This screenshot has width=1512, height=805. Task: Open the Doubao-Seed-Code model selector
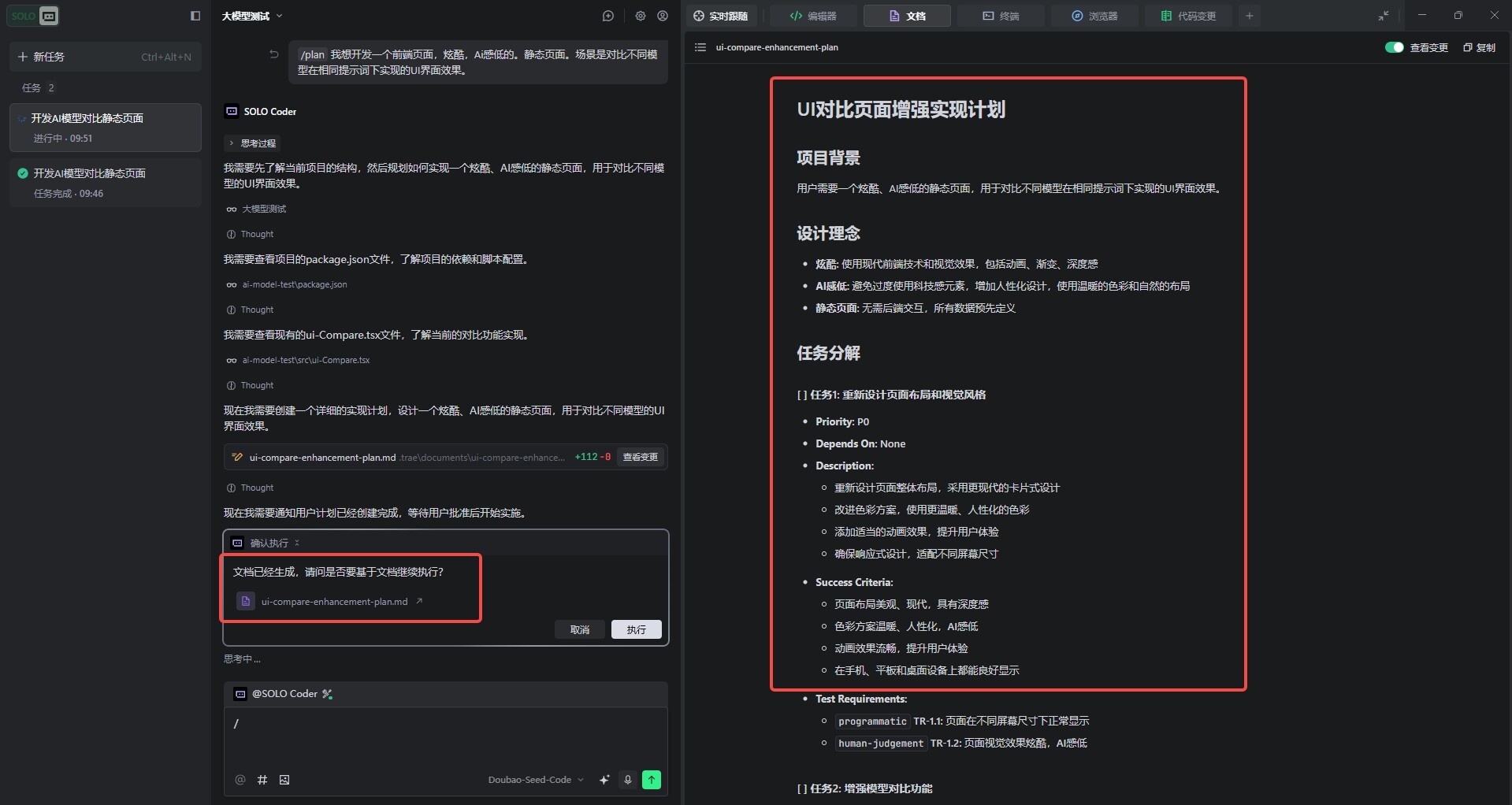[x=535, y=780]
